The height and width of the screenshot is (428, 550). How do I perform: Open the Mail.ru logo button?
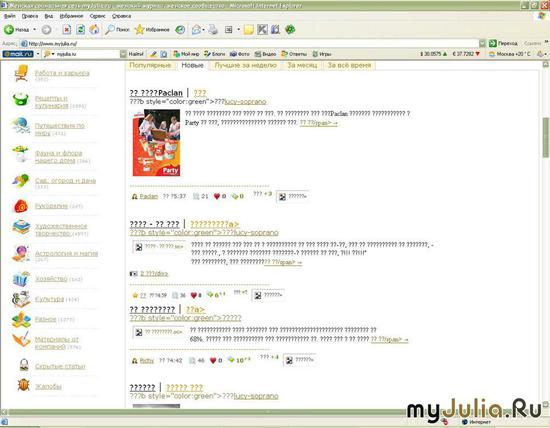point(18,54)
